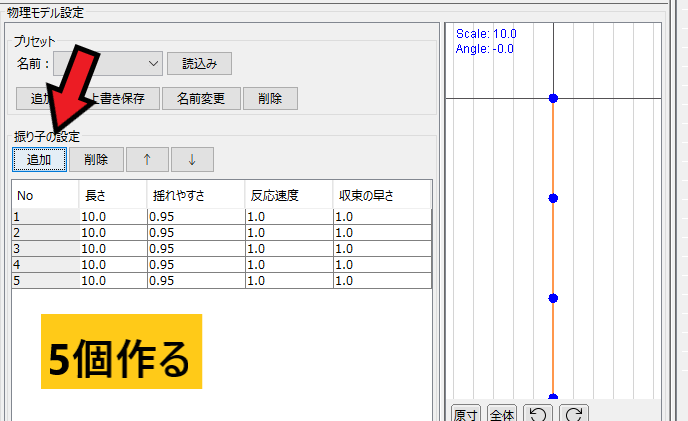Click the 全体 view button
Screen dimensions: 688x421
(x=502, y=413)
